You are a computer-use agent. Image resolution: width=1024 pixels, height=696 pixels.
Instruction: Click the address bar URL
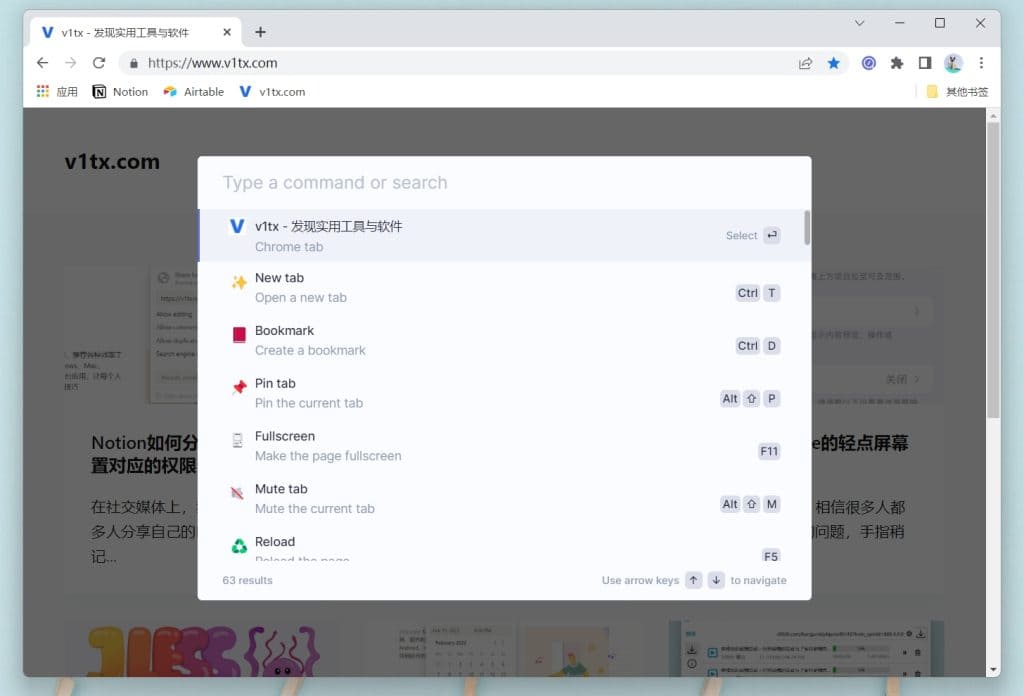tap(212, 63)
